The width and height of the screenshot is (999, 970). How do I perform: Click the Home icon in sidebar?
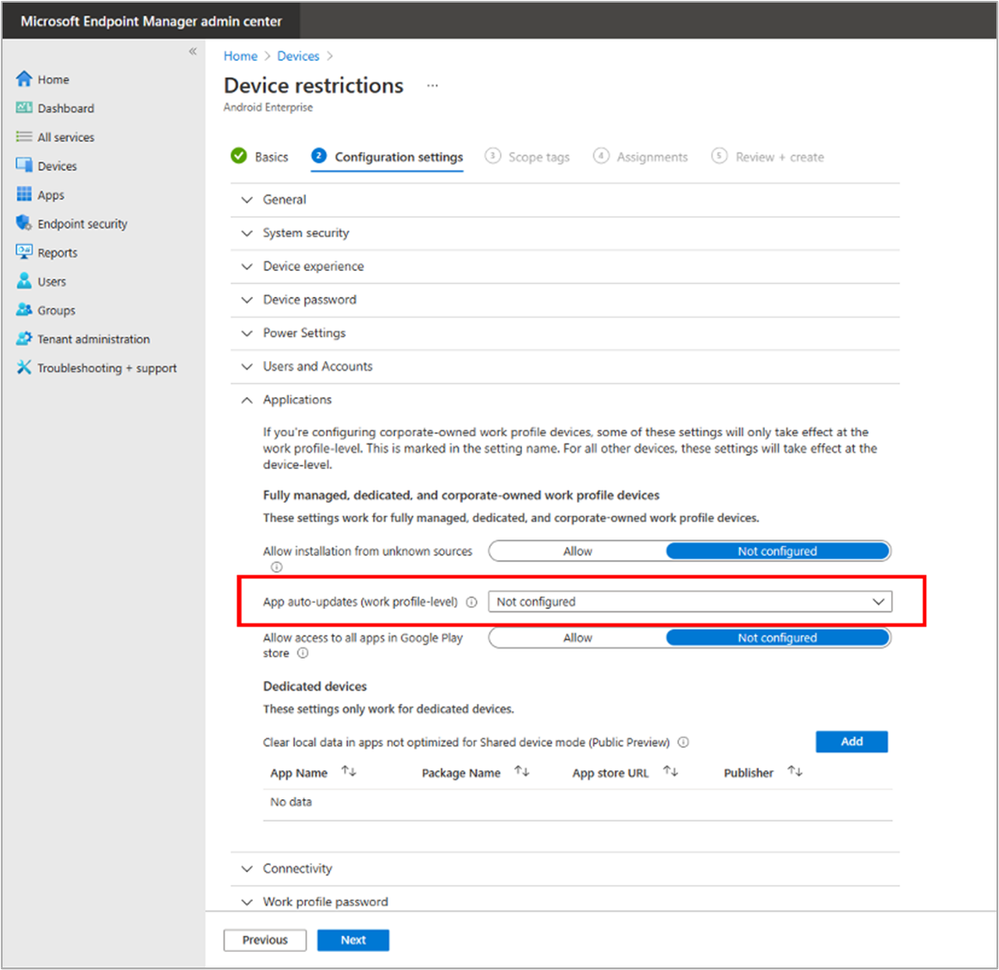(x=24, y=79)
